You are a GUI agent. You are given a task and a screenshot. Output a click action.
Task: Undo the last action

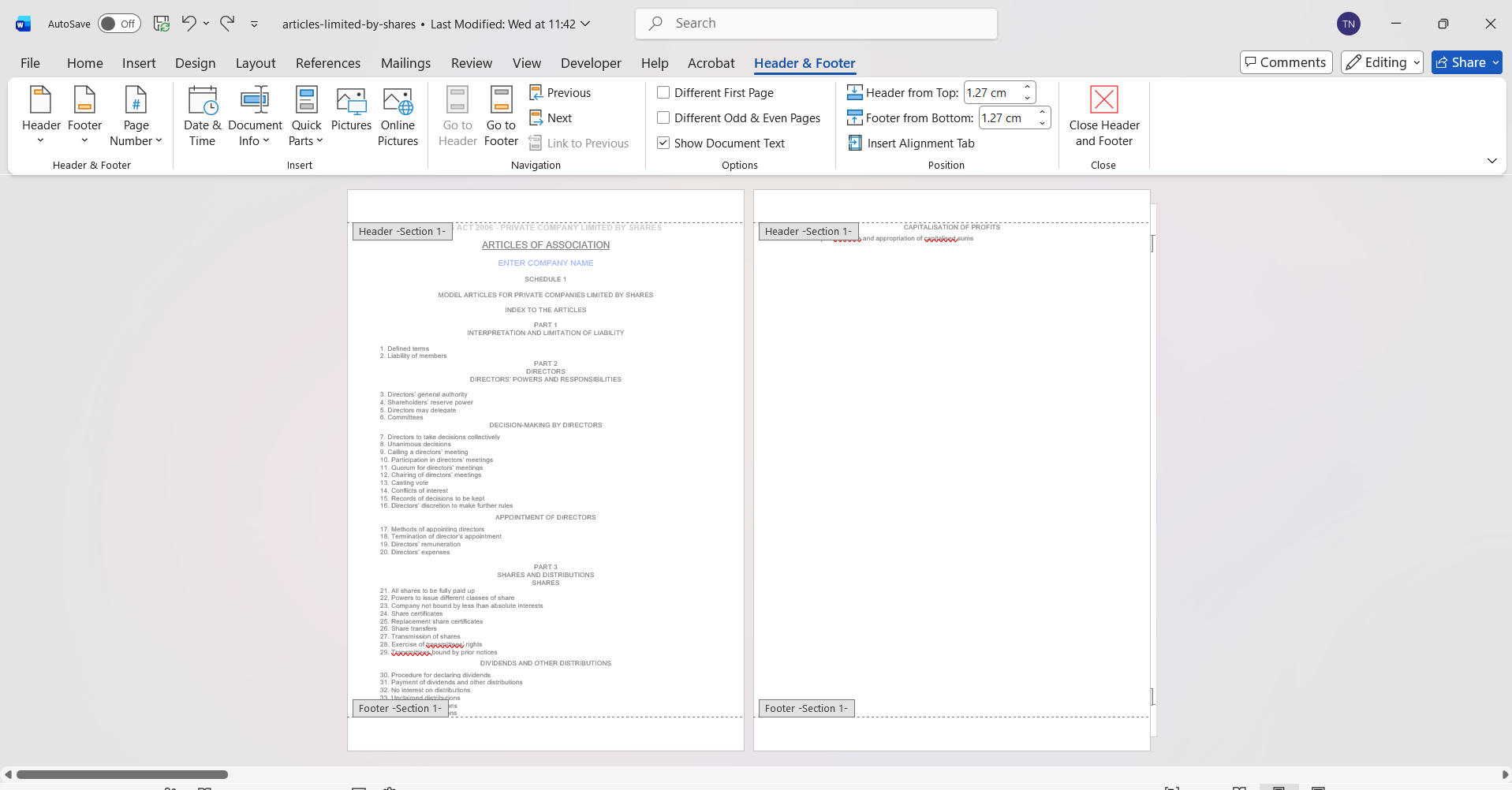coord(189,24)
